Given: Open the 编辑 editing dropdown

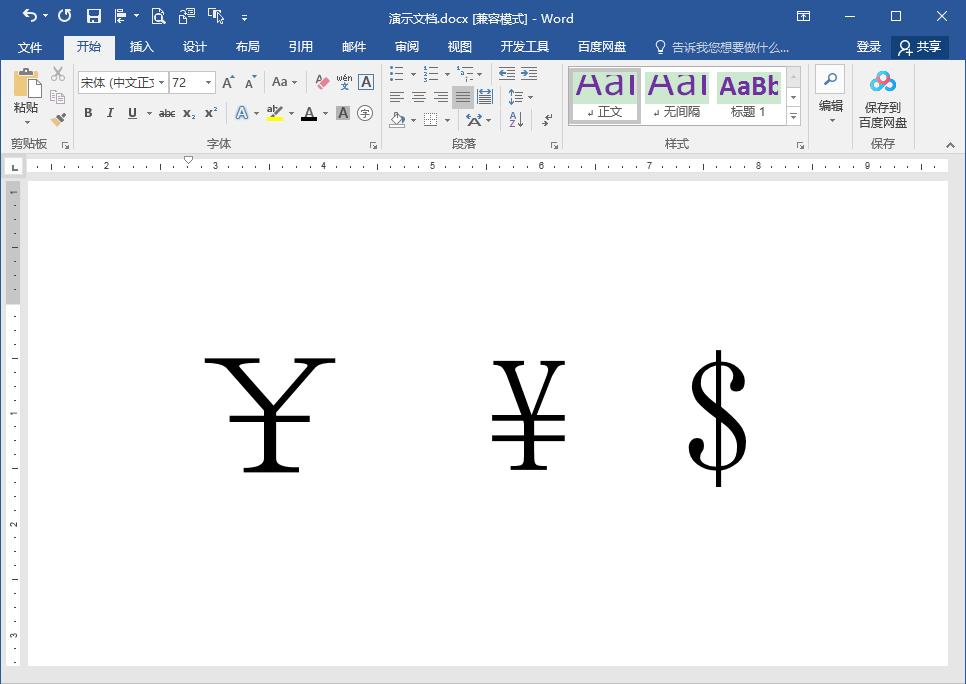Looking at the screenshot, I should coord(830,96).
